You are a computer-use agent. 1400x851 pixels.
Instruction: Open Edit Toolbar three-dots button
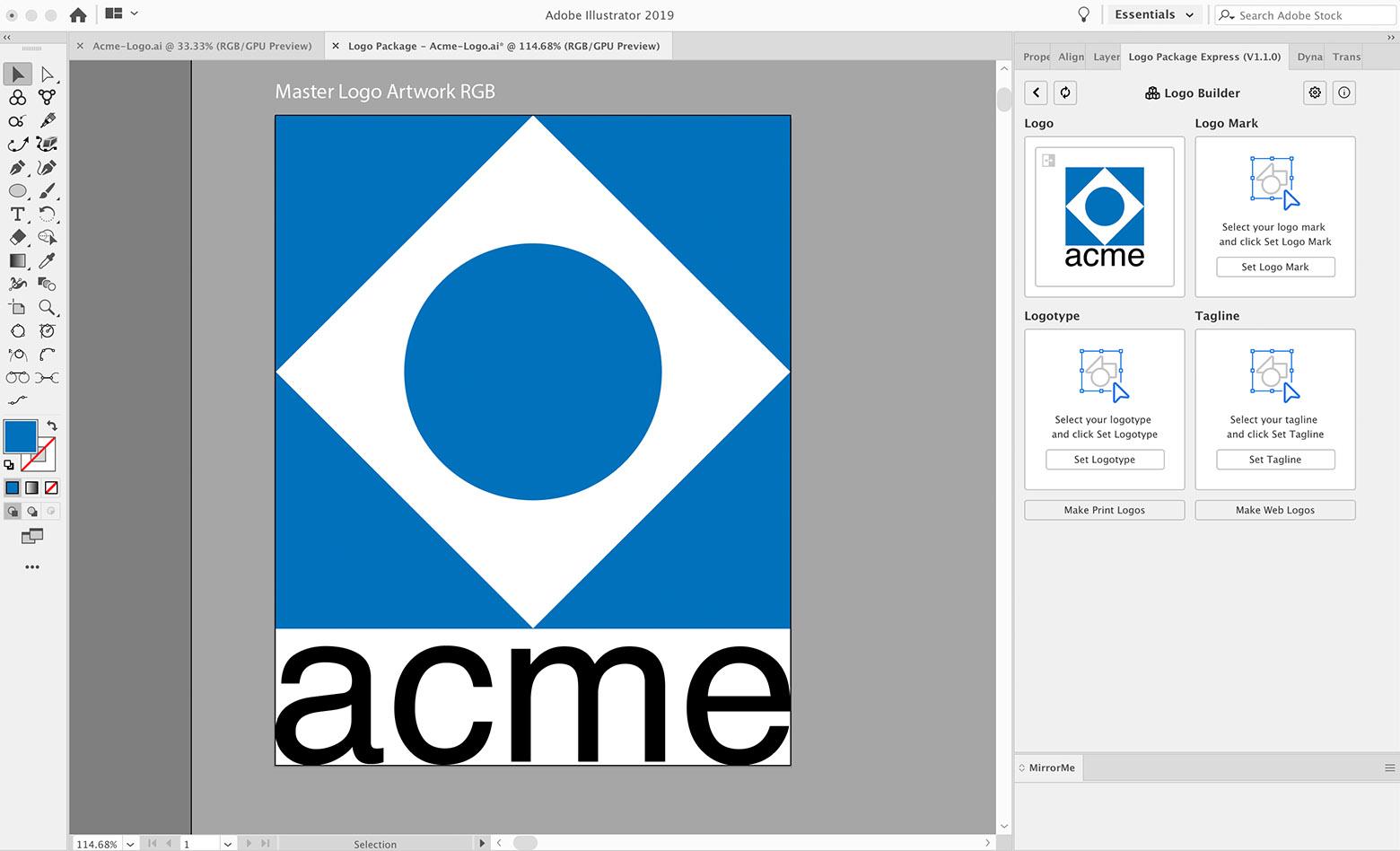pos(32,567)
